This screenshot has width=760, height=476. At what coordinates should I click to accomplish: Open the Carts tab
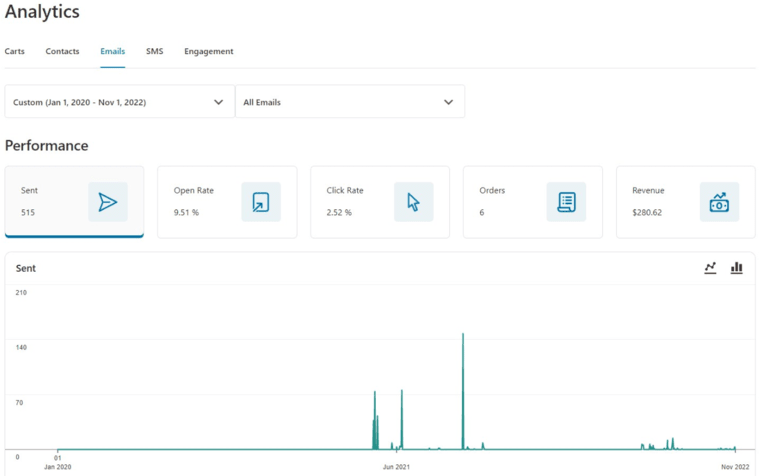[x=15, y=51]
